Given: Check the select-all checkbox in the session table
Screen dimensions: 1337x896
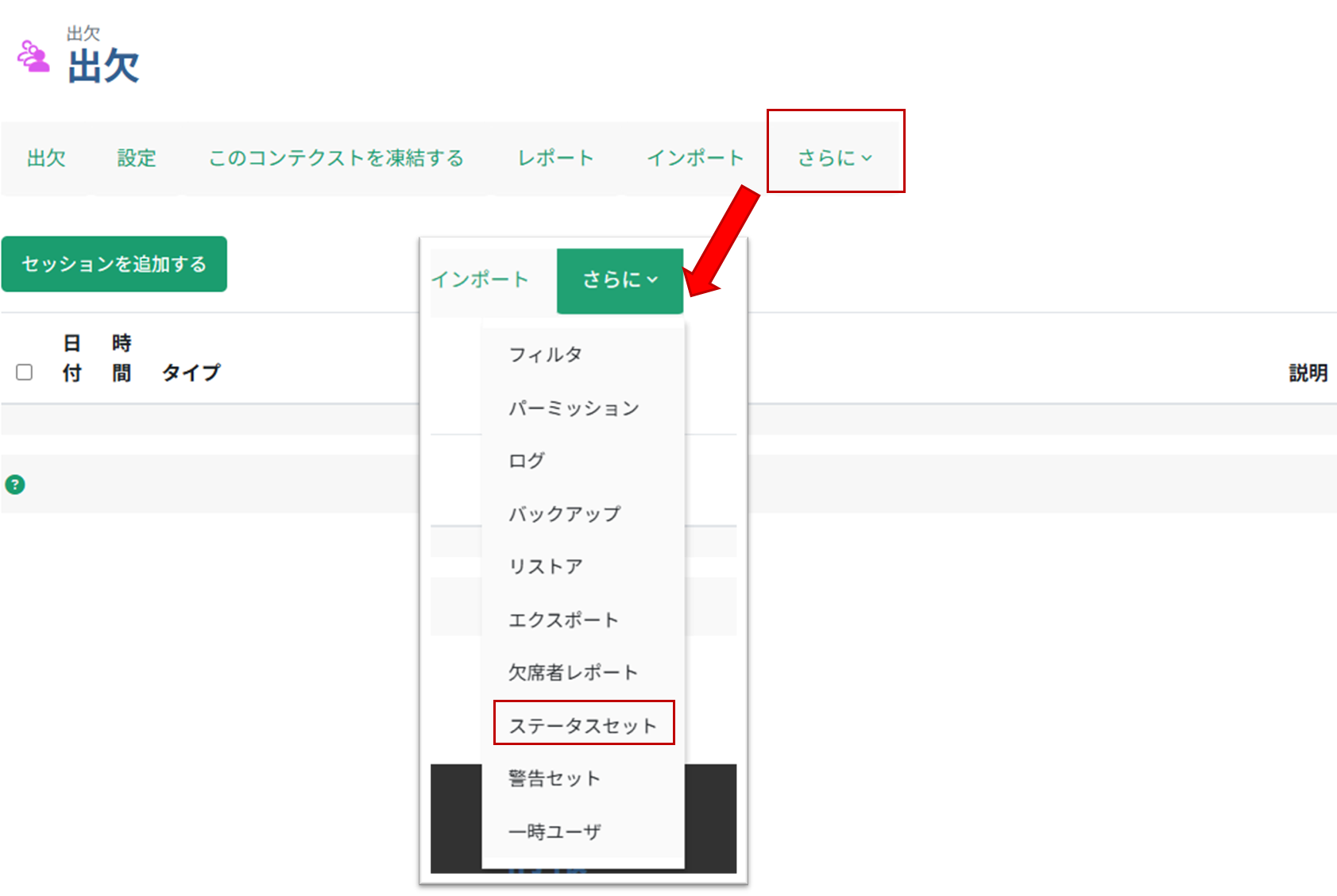Looking at the screenshot, I should click(x=24, y=372).
